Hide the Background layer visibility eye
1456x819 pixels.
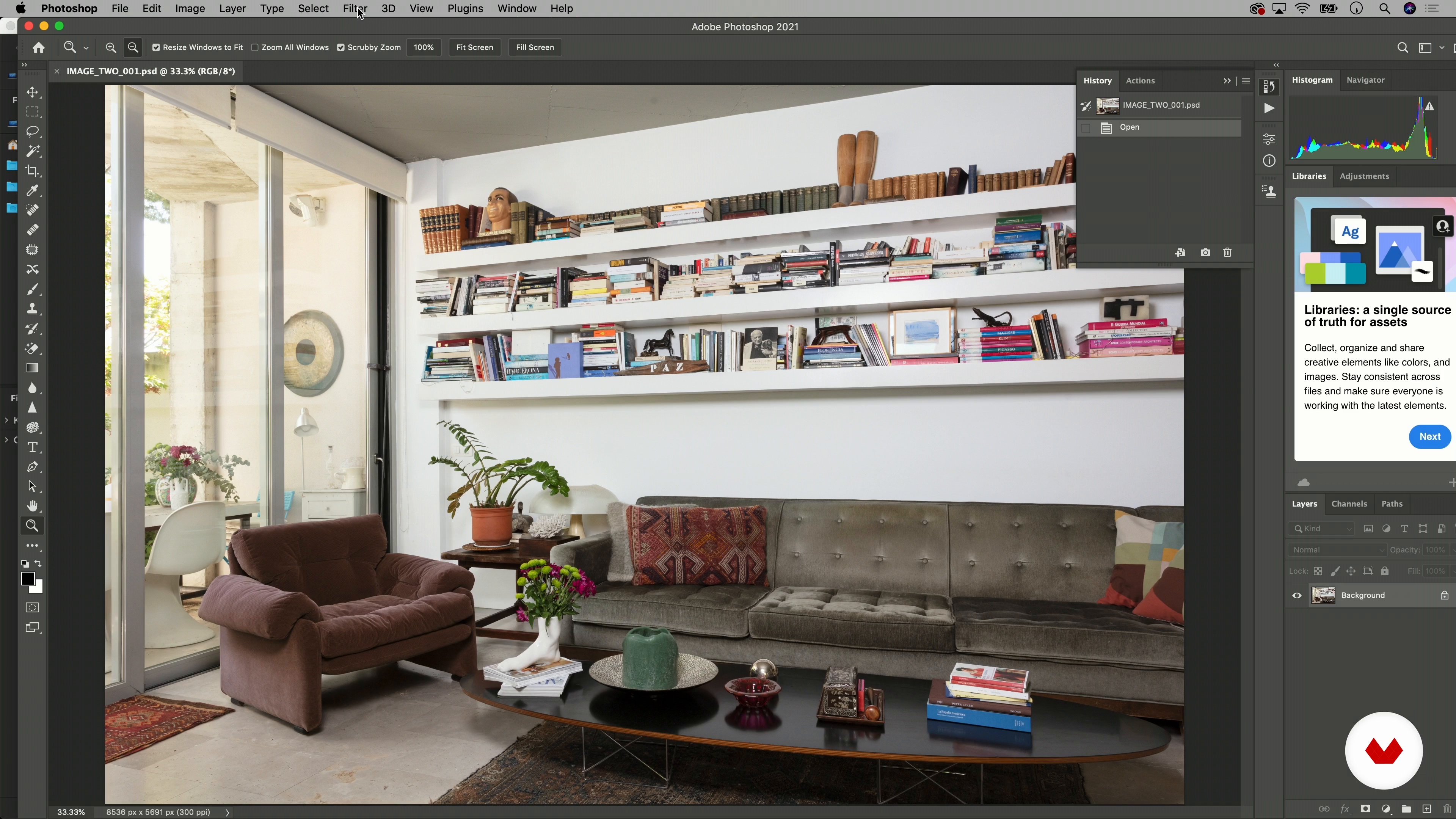coord(1297,595)
